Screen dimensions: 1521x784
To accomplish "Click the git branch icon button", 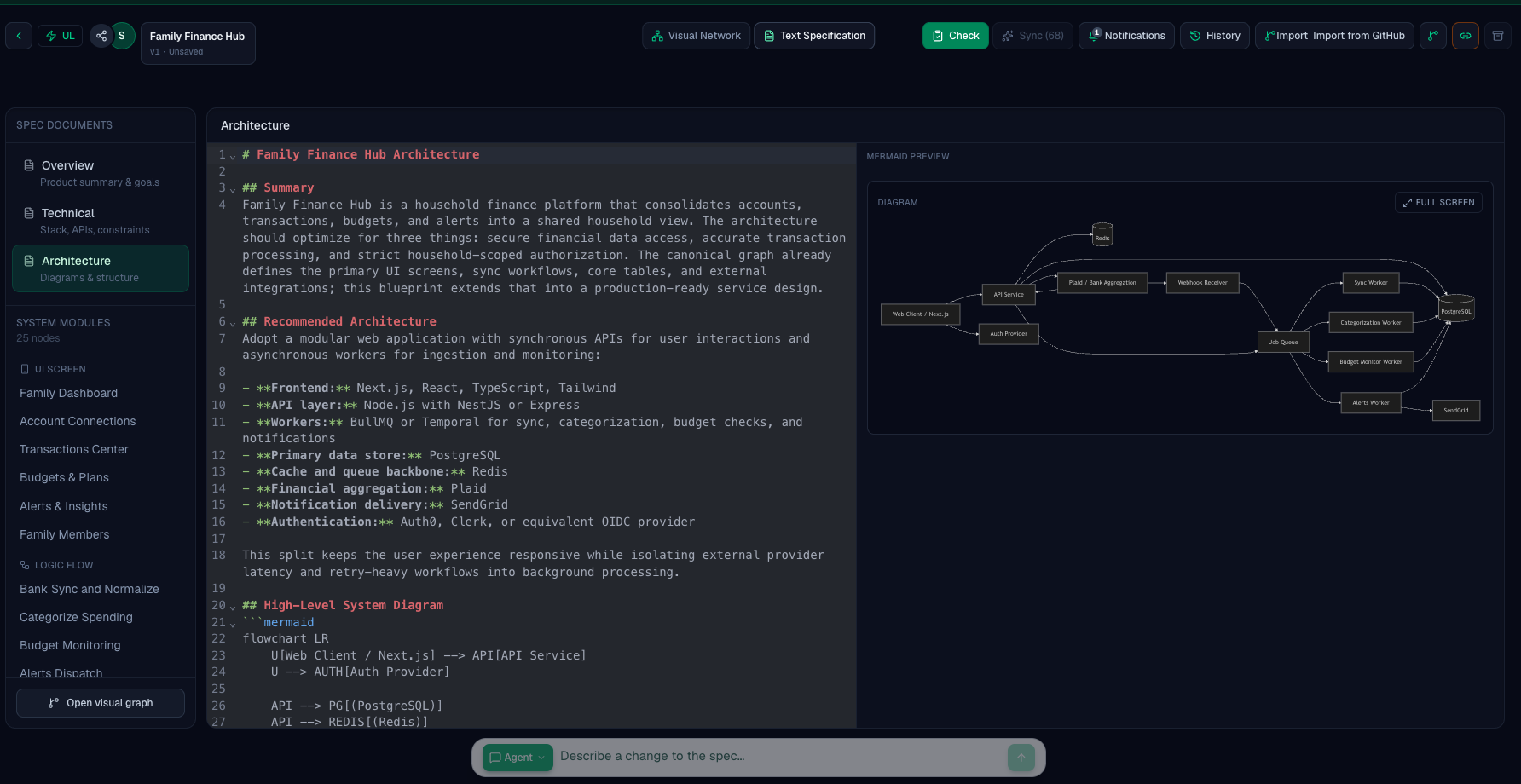I will pos(1433,36).
